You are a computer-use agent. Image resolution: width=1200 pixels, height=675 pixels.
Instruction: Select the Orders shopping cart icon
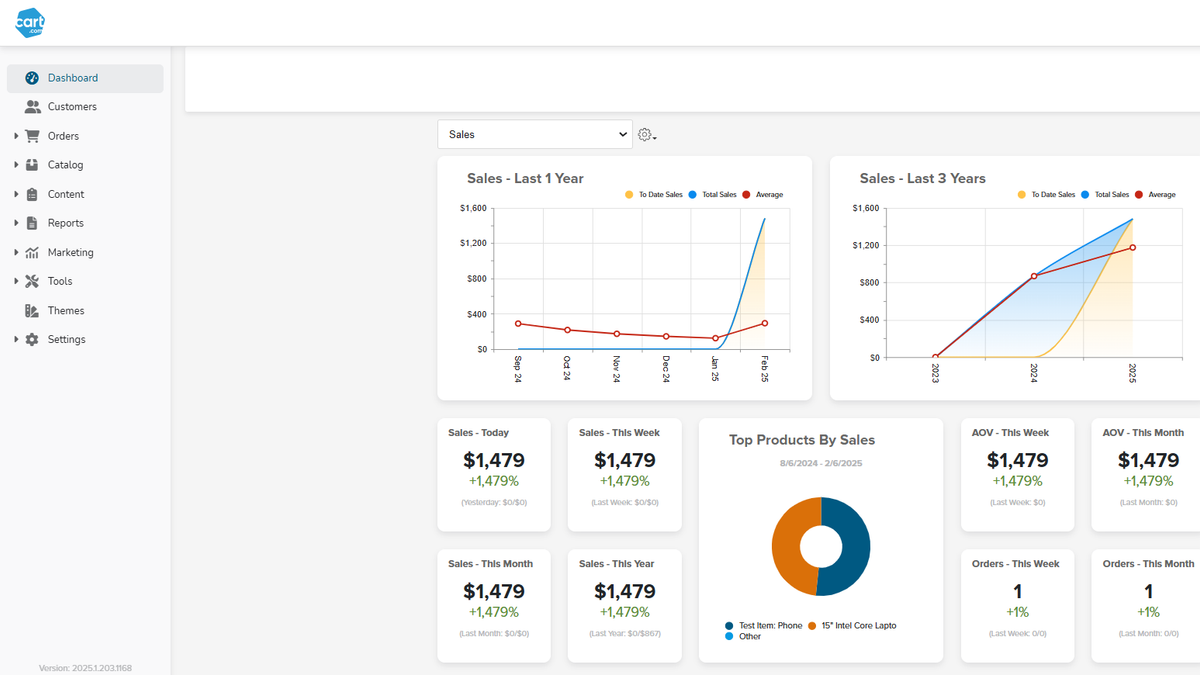(32, 136)
